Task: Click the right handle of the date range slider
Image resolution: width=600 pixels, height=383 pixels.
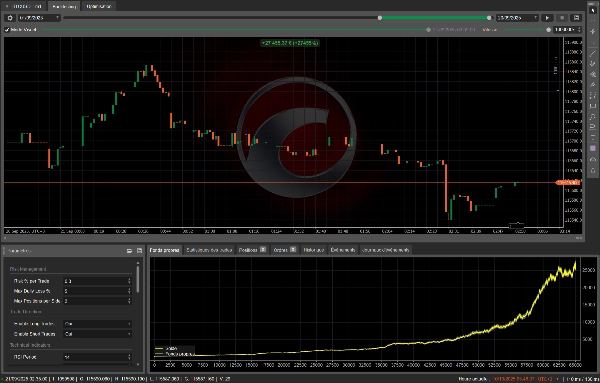Action: coord(489,18)
